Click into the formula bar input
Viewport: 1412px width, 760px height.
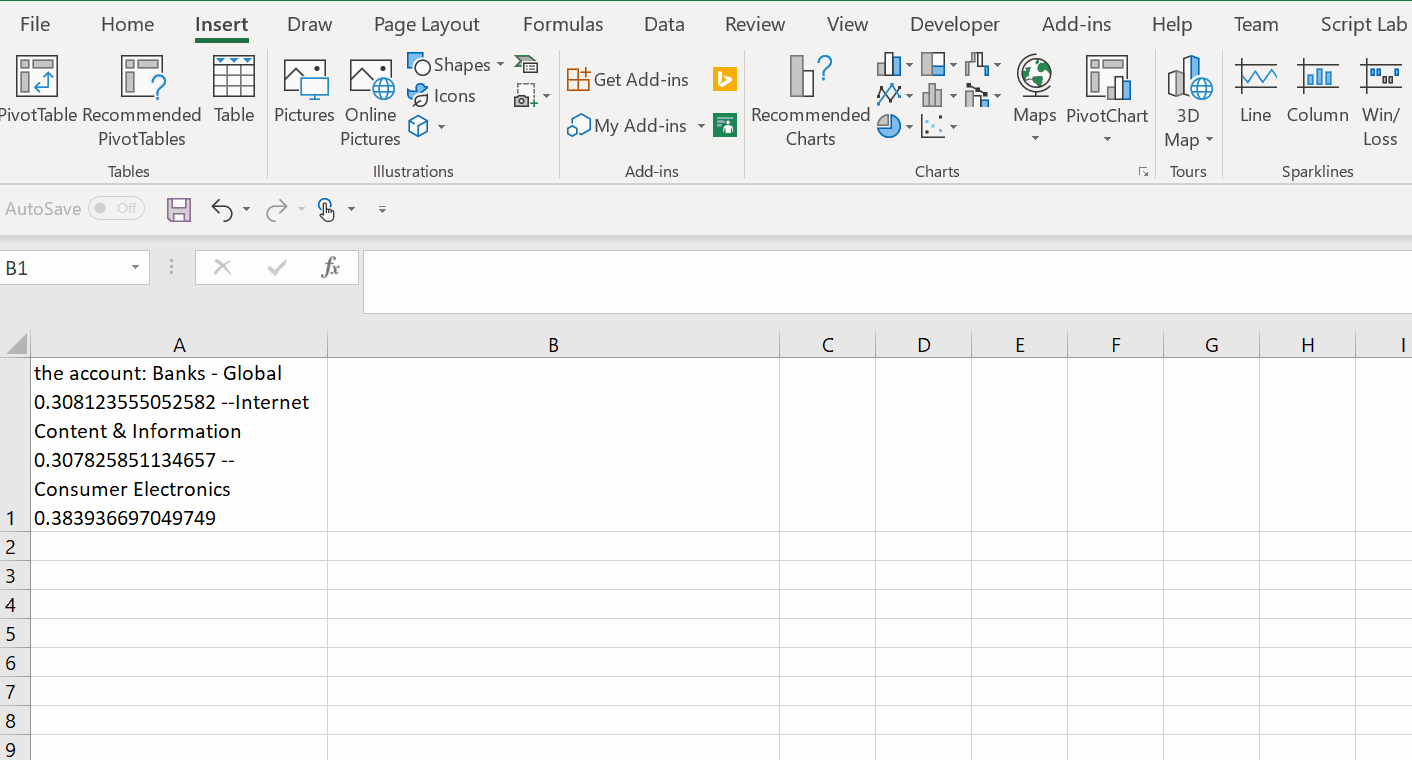[x=880, y=280]
